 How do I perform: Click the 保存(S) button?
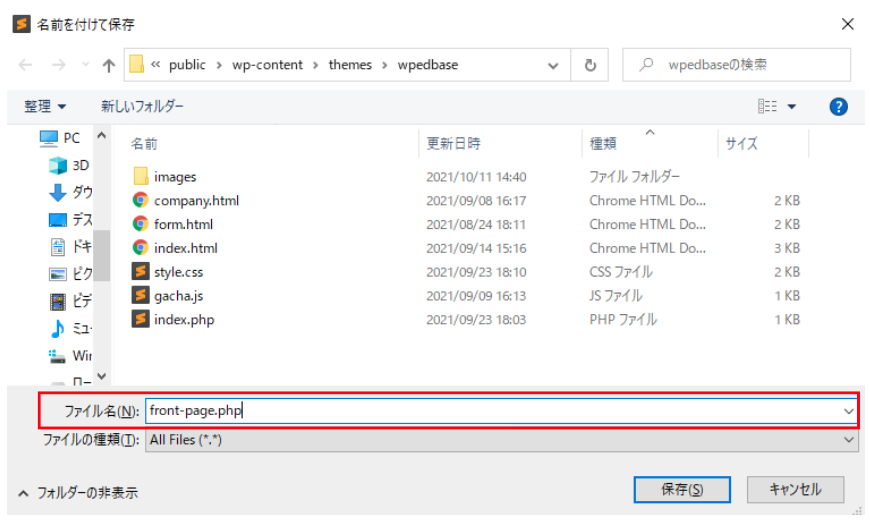pyautogui.click(x=682, y=489)
